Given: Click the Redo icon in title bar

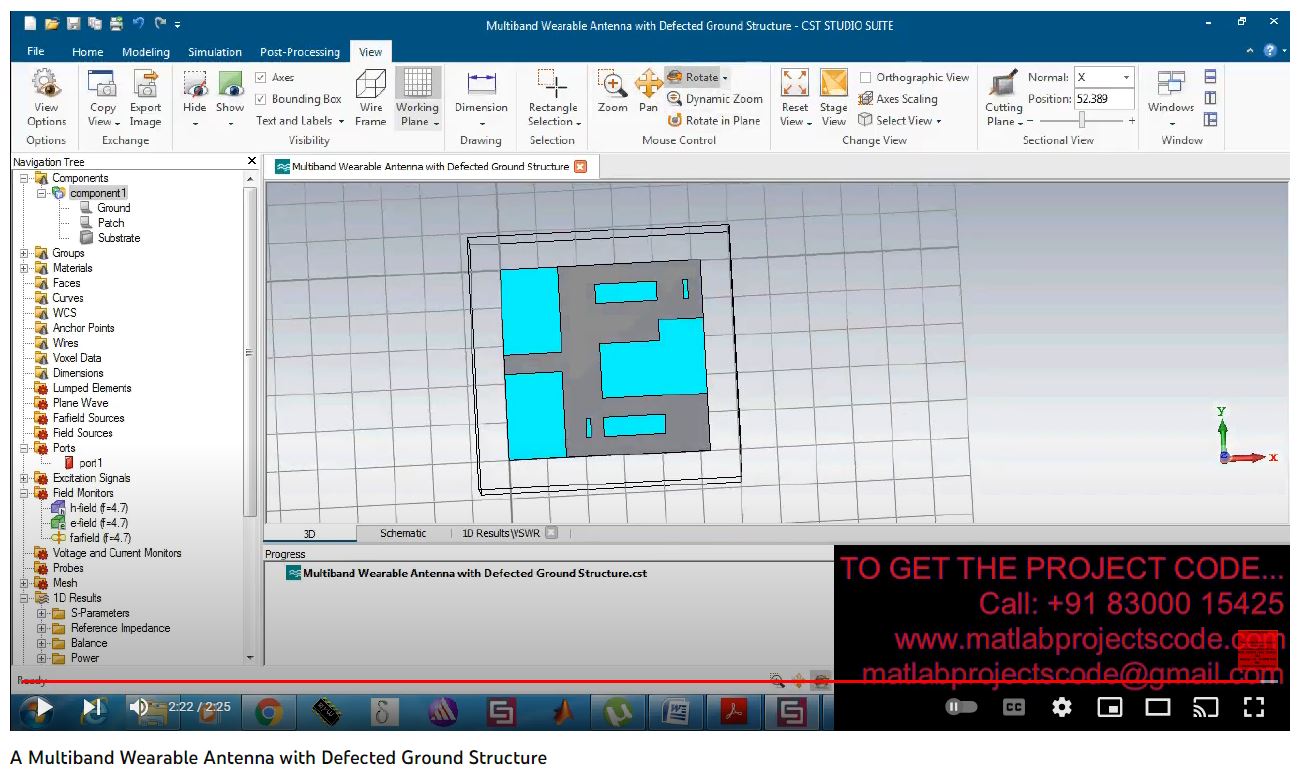Looking at the screenshot, I should (159, 23).
